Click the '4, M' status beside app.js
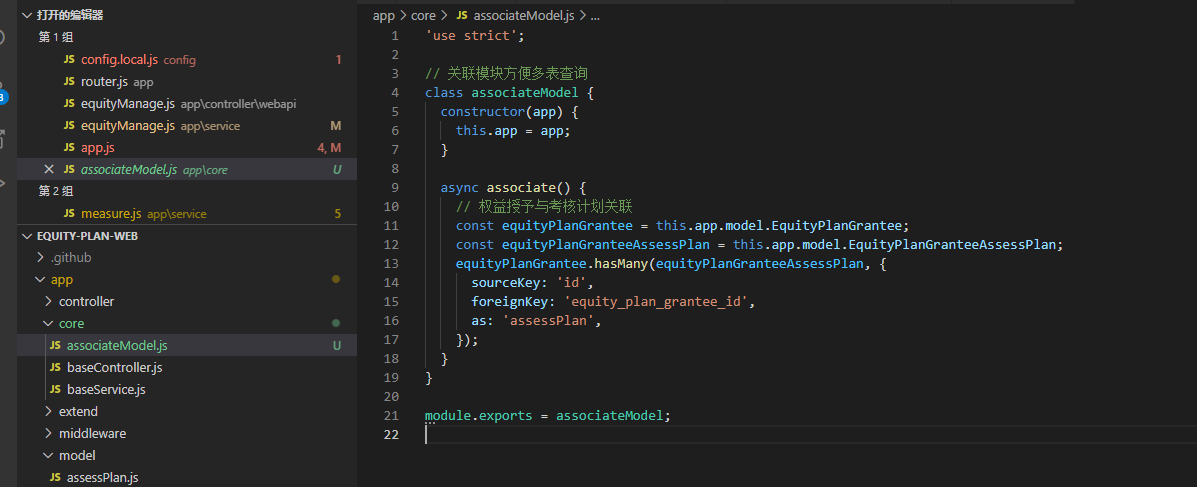 [x=329, y=147]
